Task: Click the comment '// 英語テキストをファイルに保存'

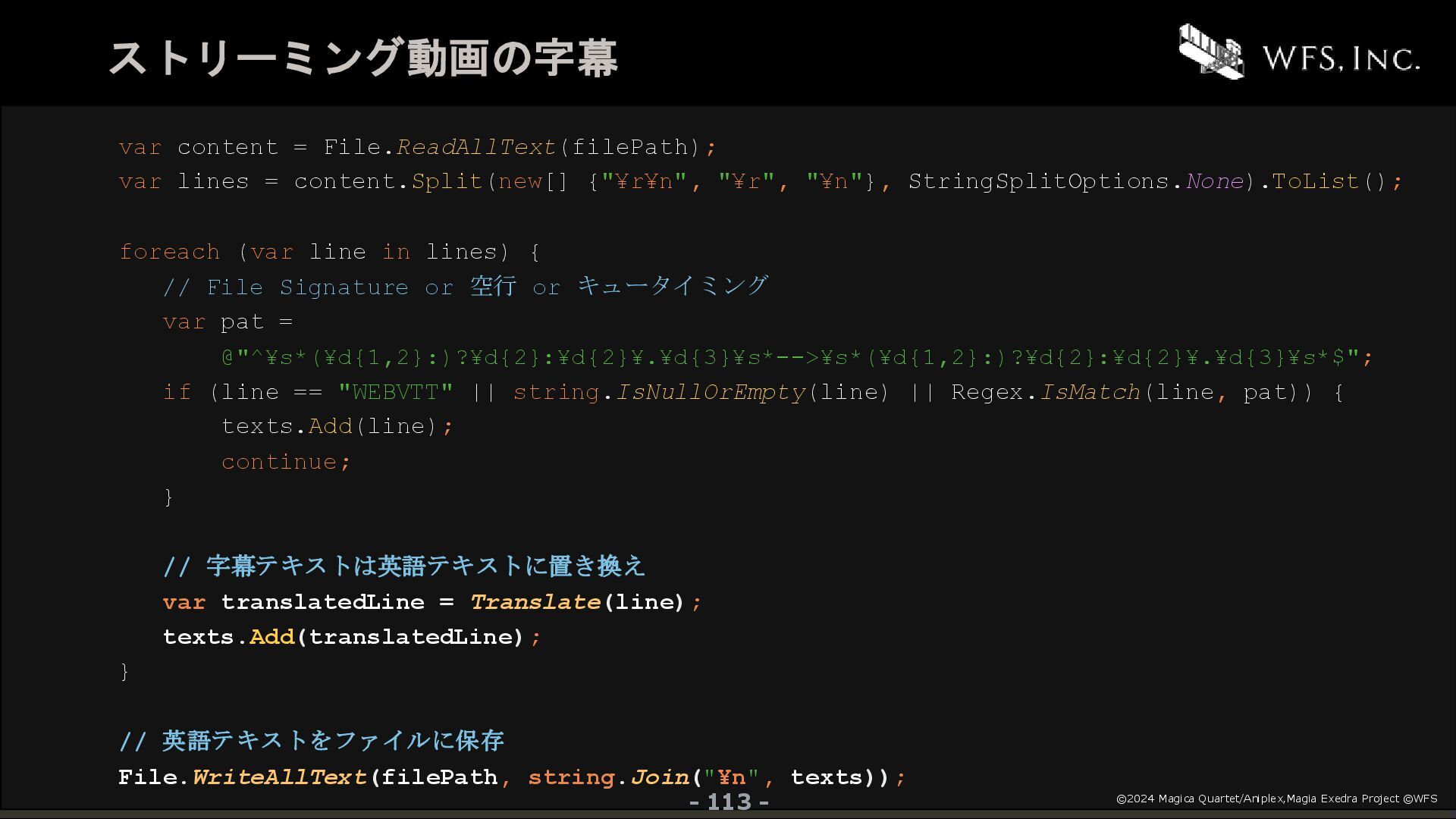Action: coord(311,741)
